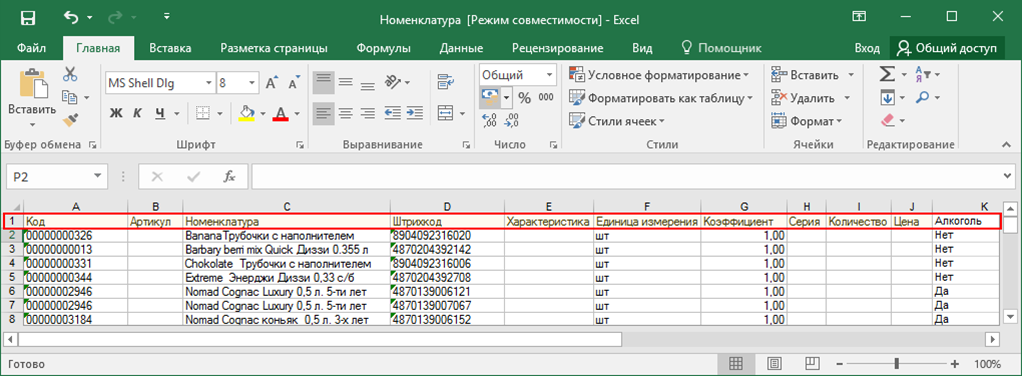Screen dimensions: 1022x376
Task: Apply cell borders icon
Action: click(x=202, y=113)
